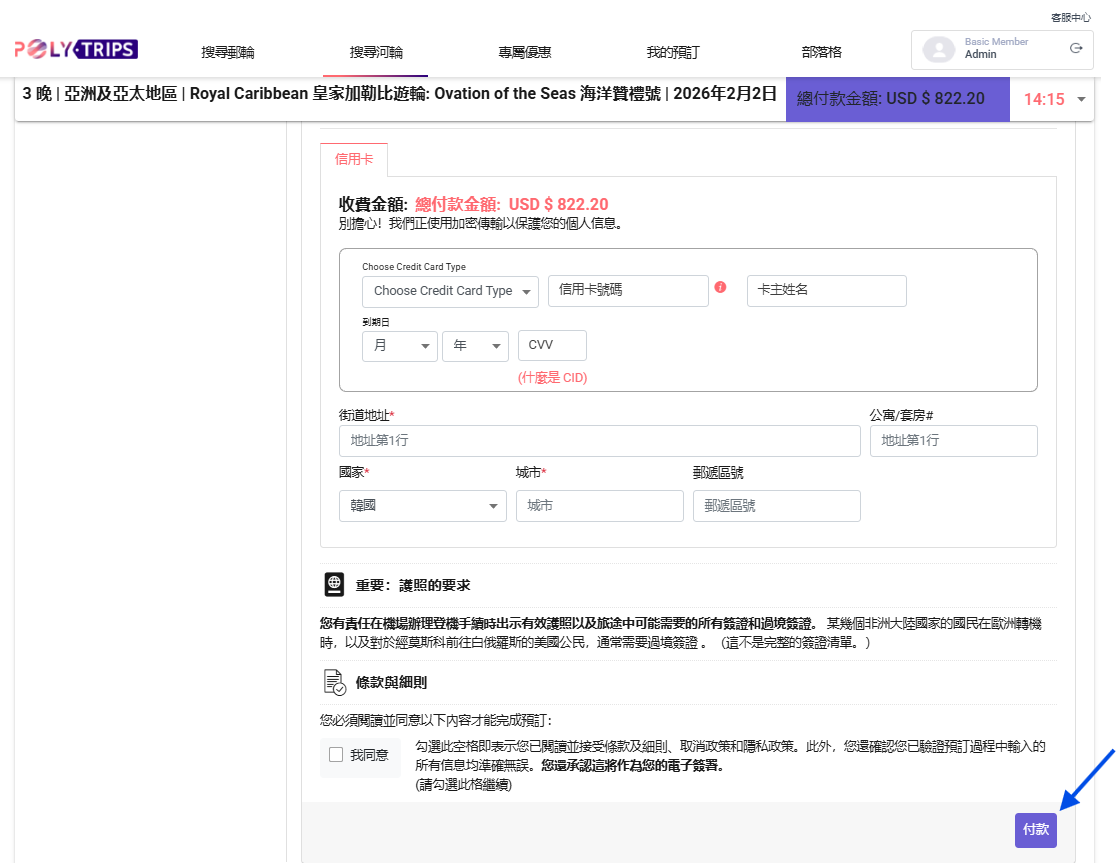
Task: Click the (什麼是 CID) link
Action: coord(552,378)
